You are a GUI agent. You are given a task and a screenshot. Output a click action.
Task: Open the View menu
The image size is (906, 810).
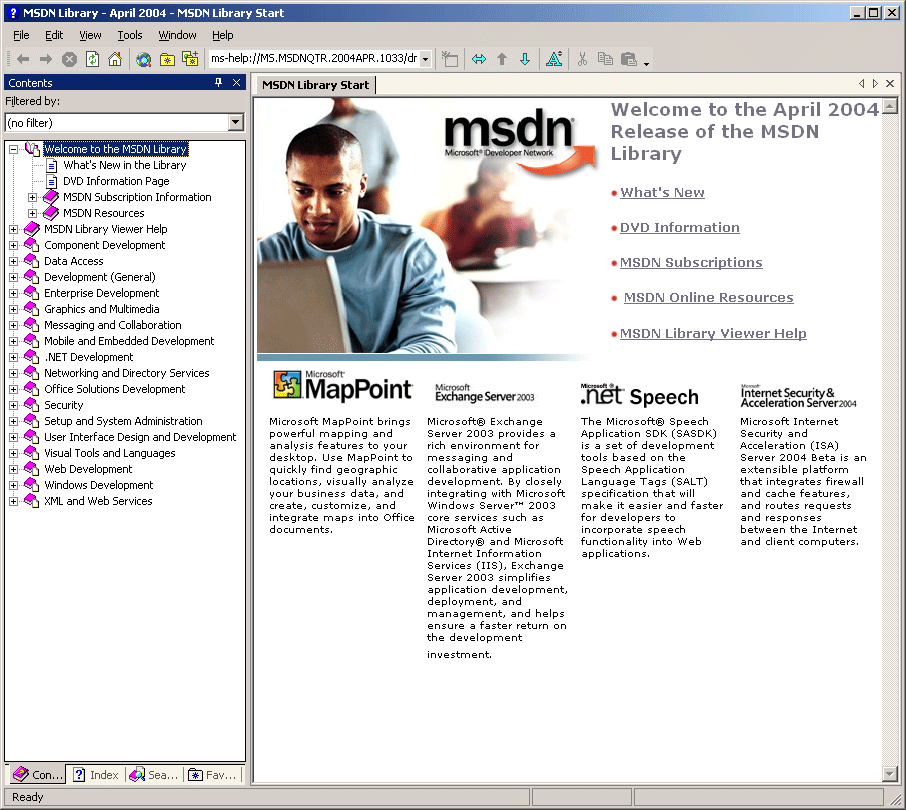coord(90,35)
